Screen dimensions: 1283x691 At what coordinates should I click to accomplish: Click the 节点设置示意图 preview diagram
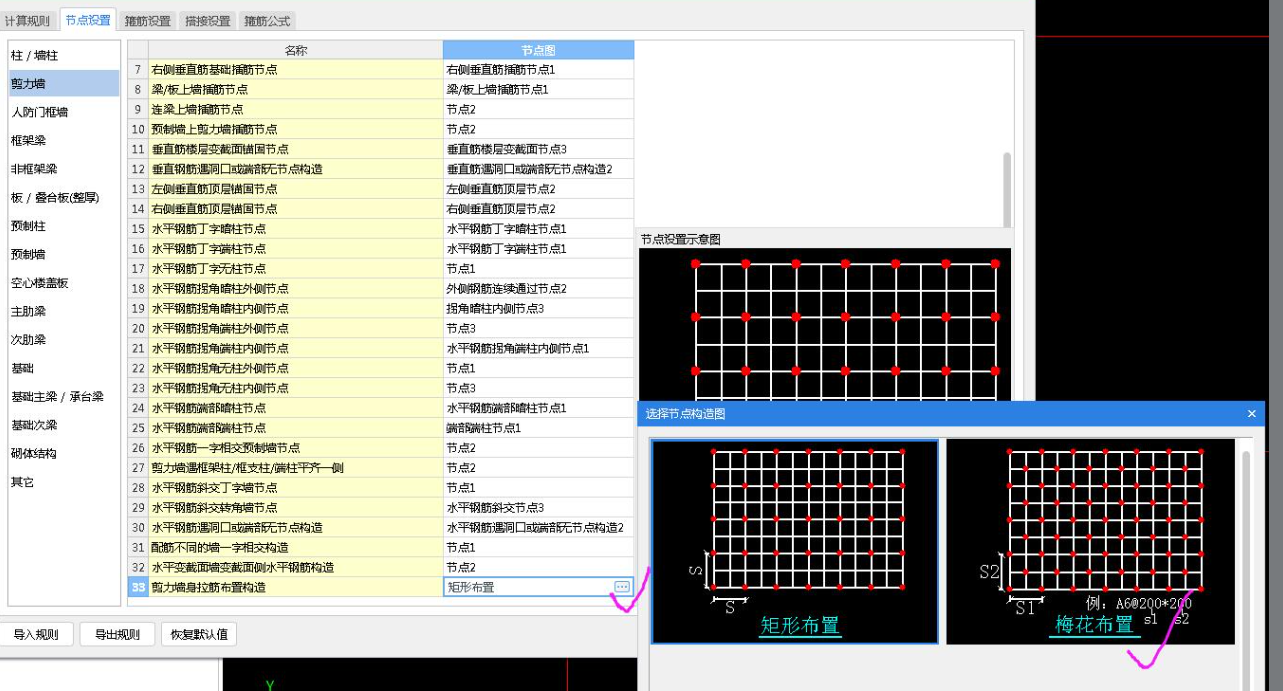(825, 323)
